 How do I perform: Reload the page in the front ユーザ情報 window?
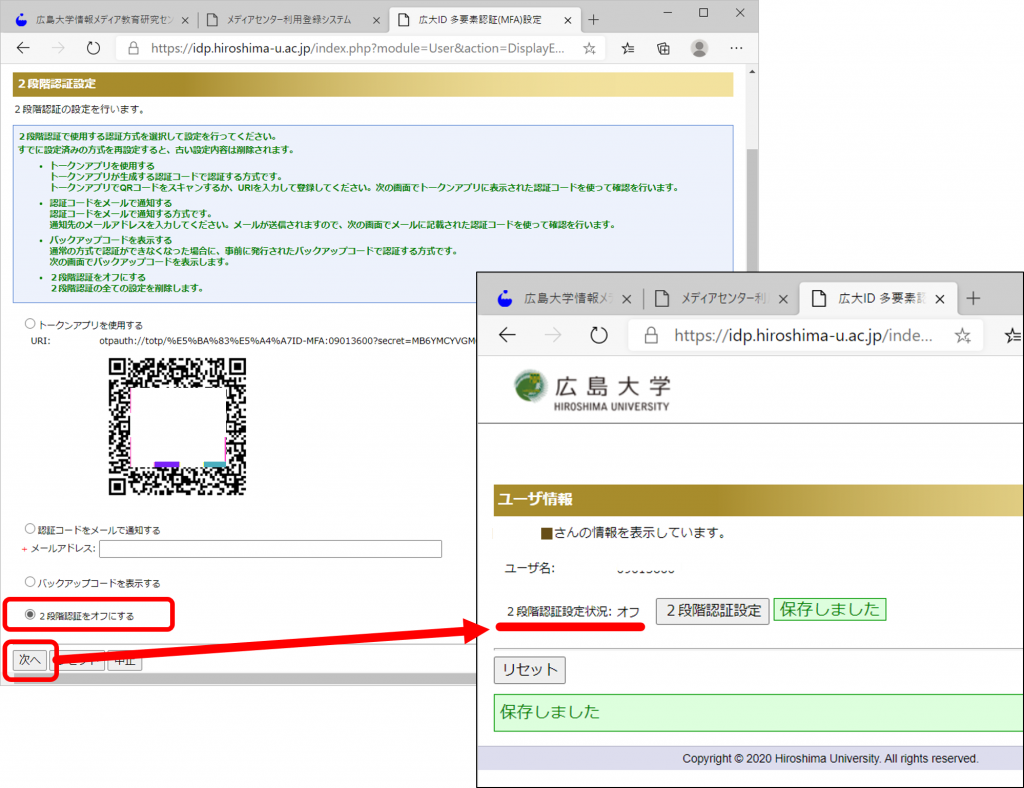pyautogui.click(x=598, y=335)
